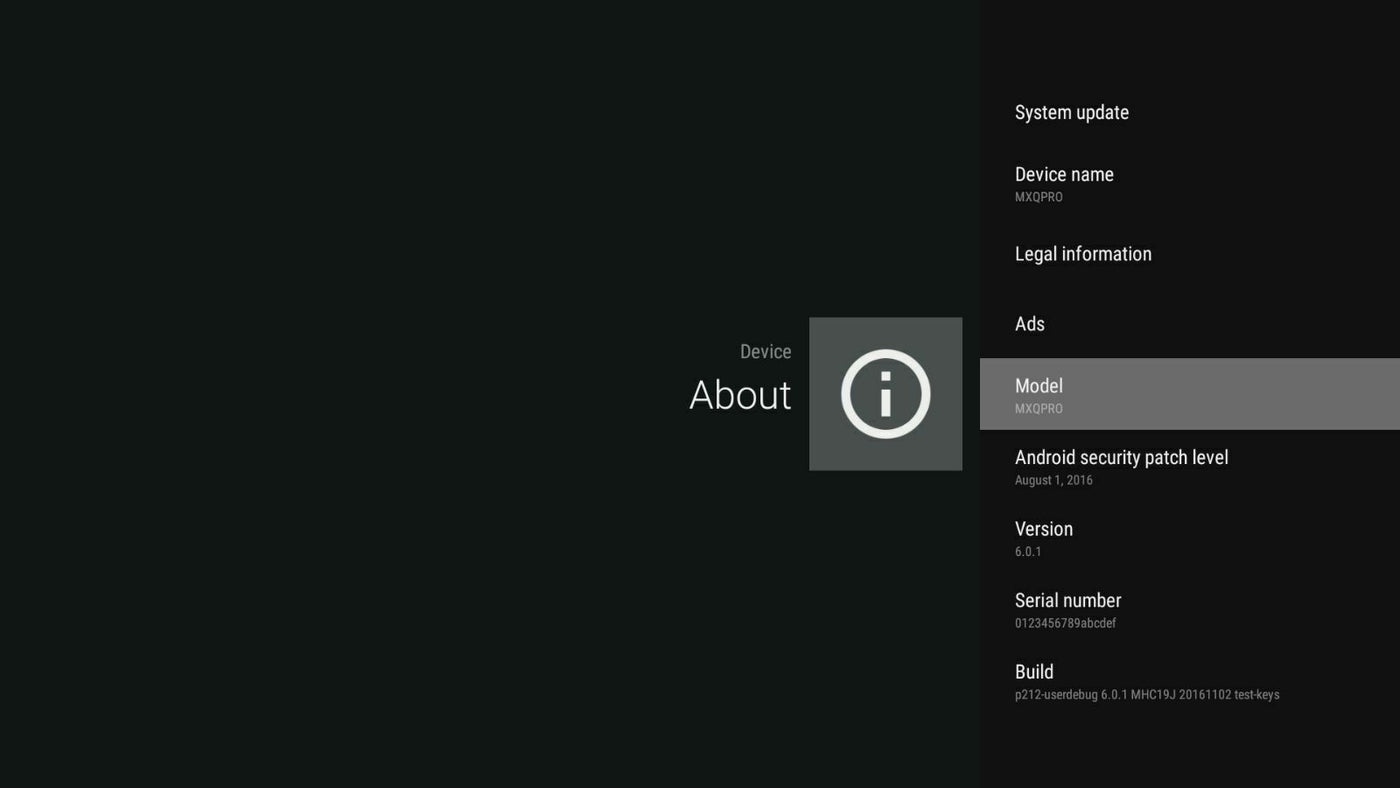Click the About heading text

coord(739,396)
